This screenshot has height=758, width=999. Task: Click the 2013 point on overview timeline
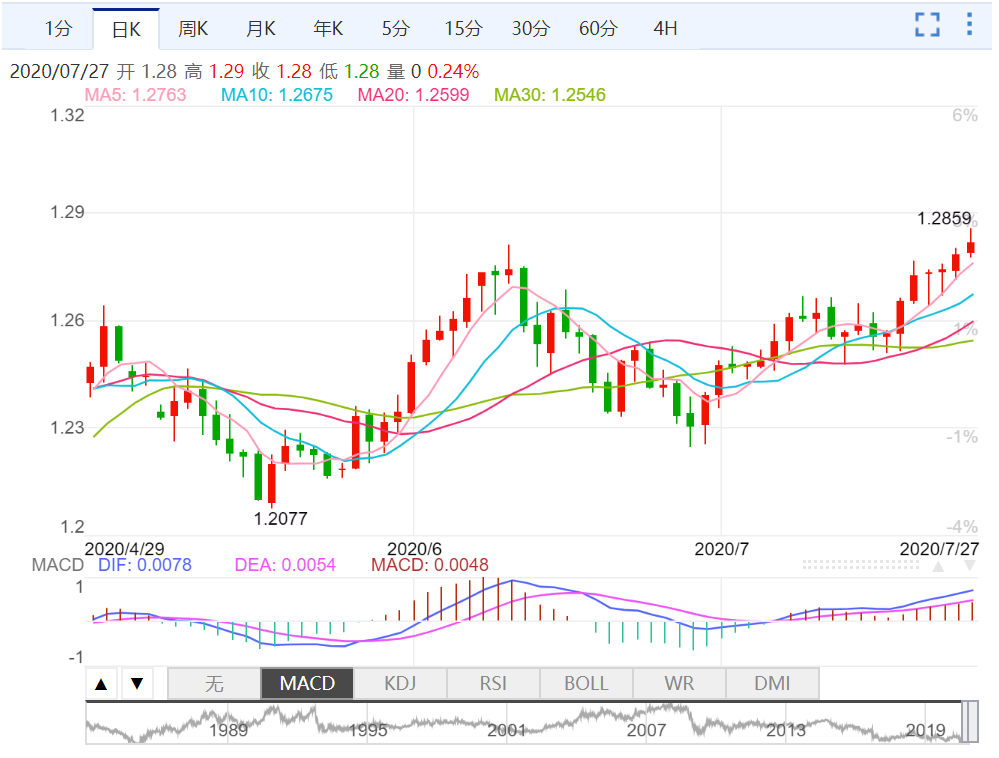(x=786, y=730)
